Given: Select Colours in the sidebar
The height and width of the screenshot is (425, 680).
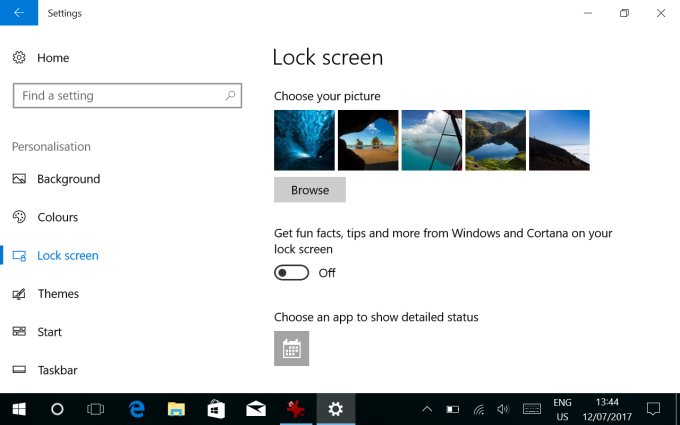Looking at the screenshot, I should click(57, 217).
